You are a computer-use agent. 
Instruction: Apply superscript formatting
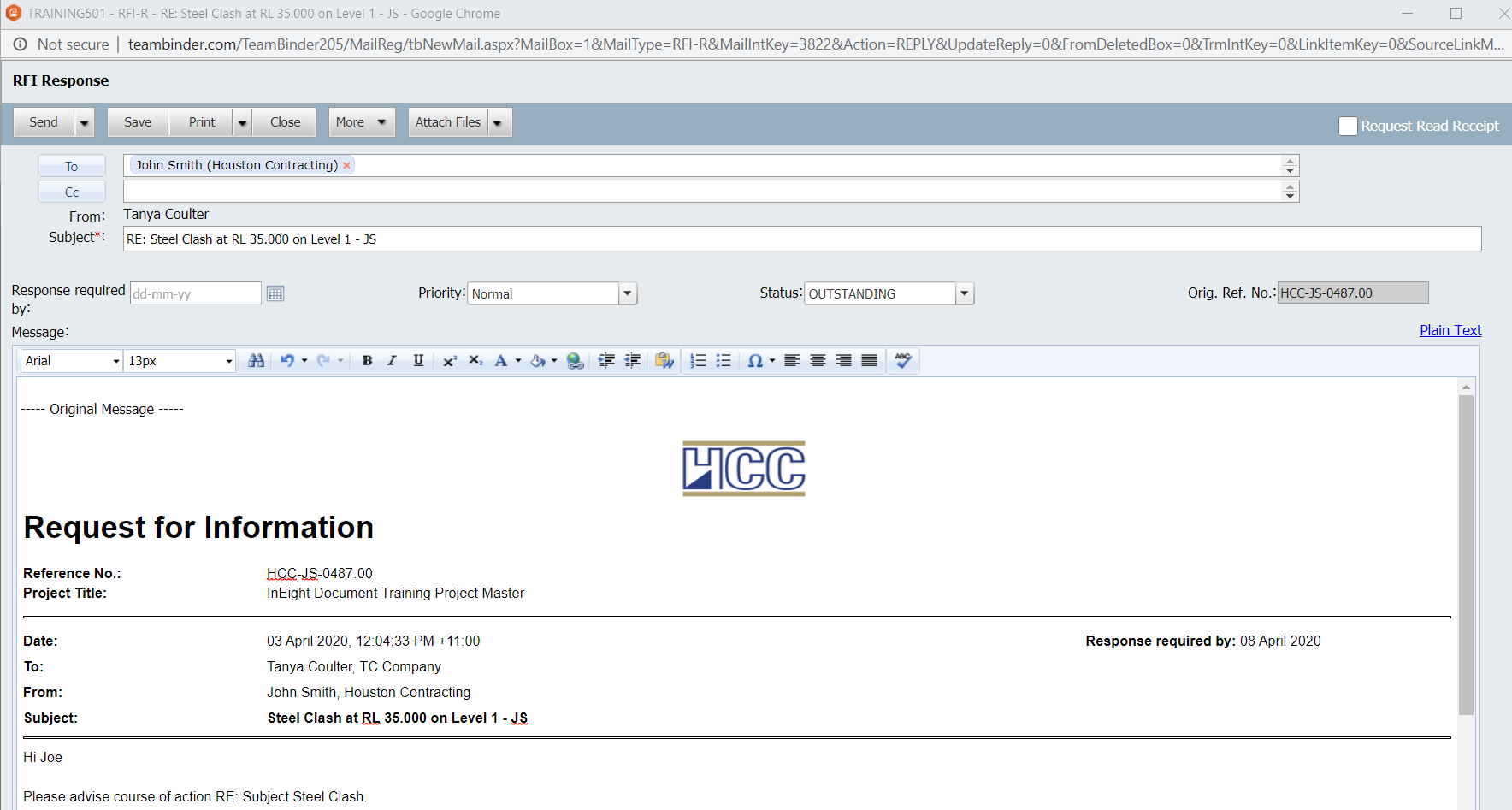[449, 360]
